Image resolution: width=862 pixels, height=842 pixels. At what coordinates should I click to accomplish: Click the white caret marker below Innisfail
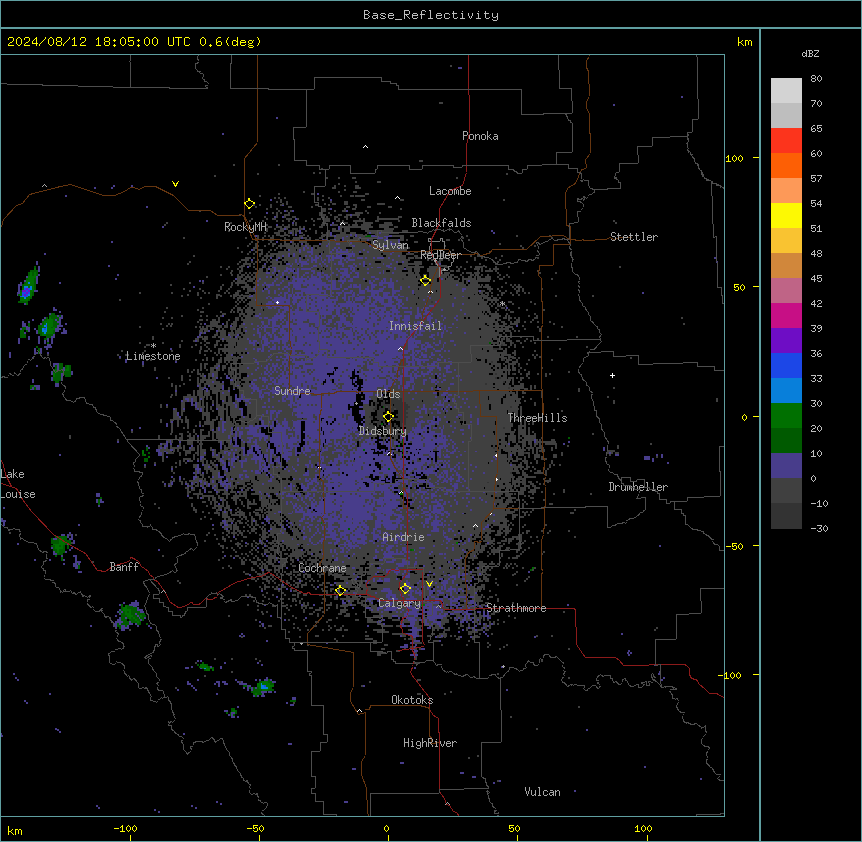400,348
